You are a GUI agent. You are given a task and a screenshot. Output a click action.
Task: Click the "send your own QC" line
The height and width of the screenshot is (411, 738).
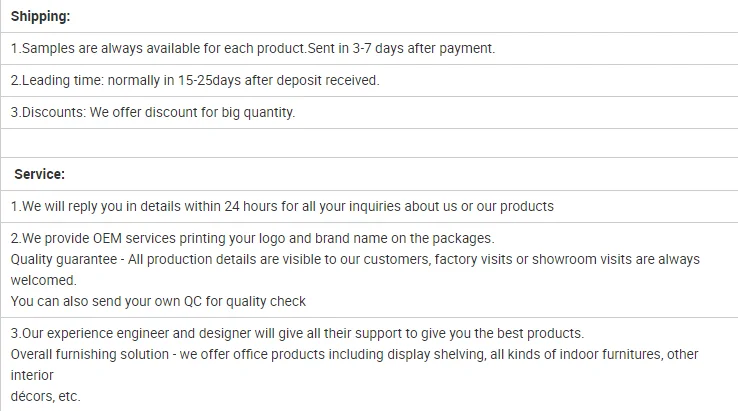158,301
